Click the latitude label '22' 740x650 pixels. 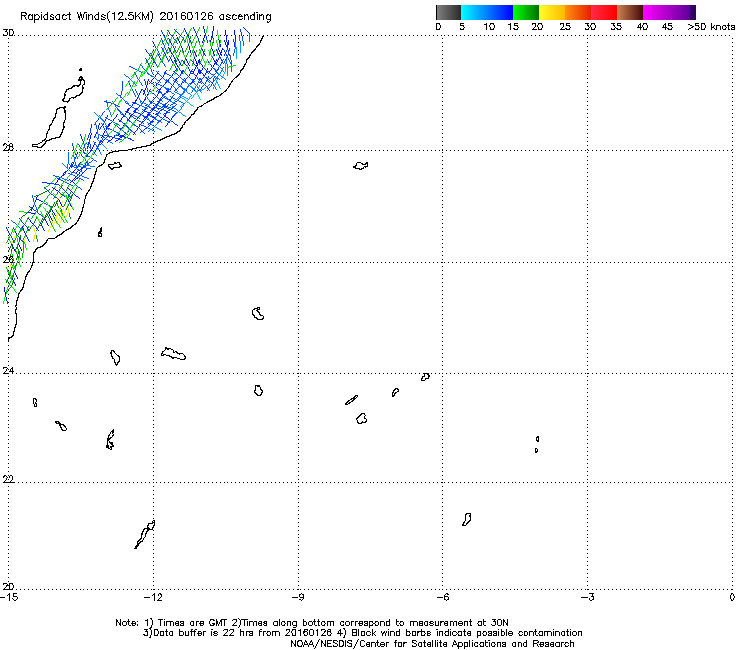click(x=8, y=480)
